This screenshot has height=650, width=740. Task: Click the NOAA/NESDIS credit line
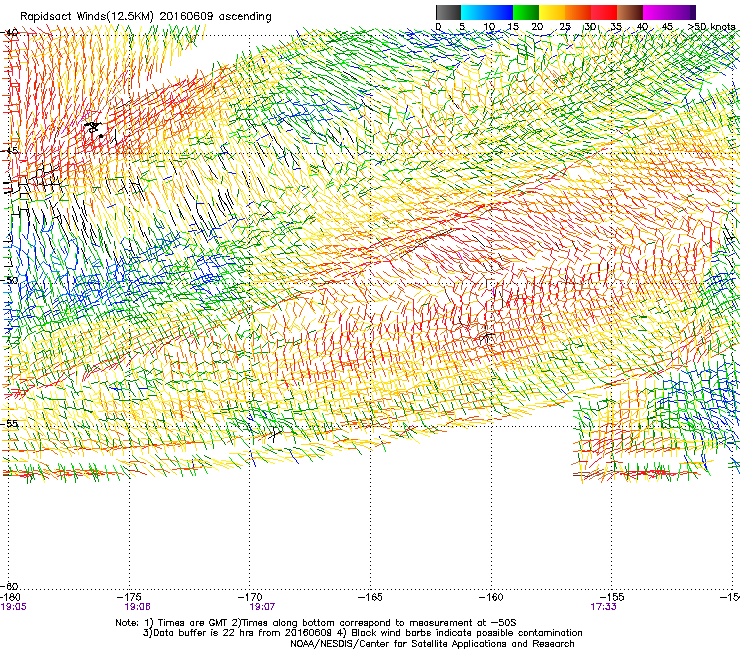(432, 644)
